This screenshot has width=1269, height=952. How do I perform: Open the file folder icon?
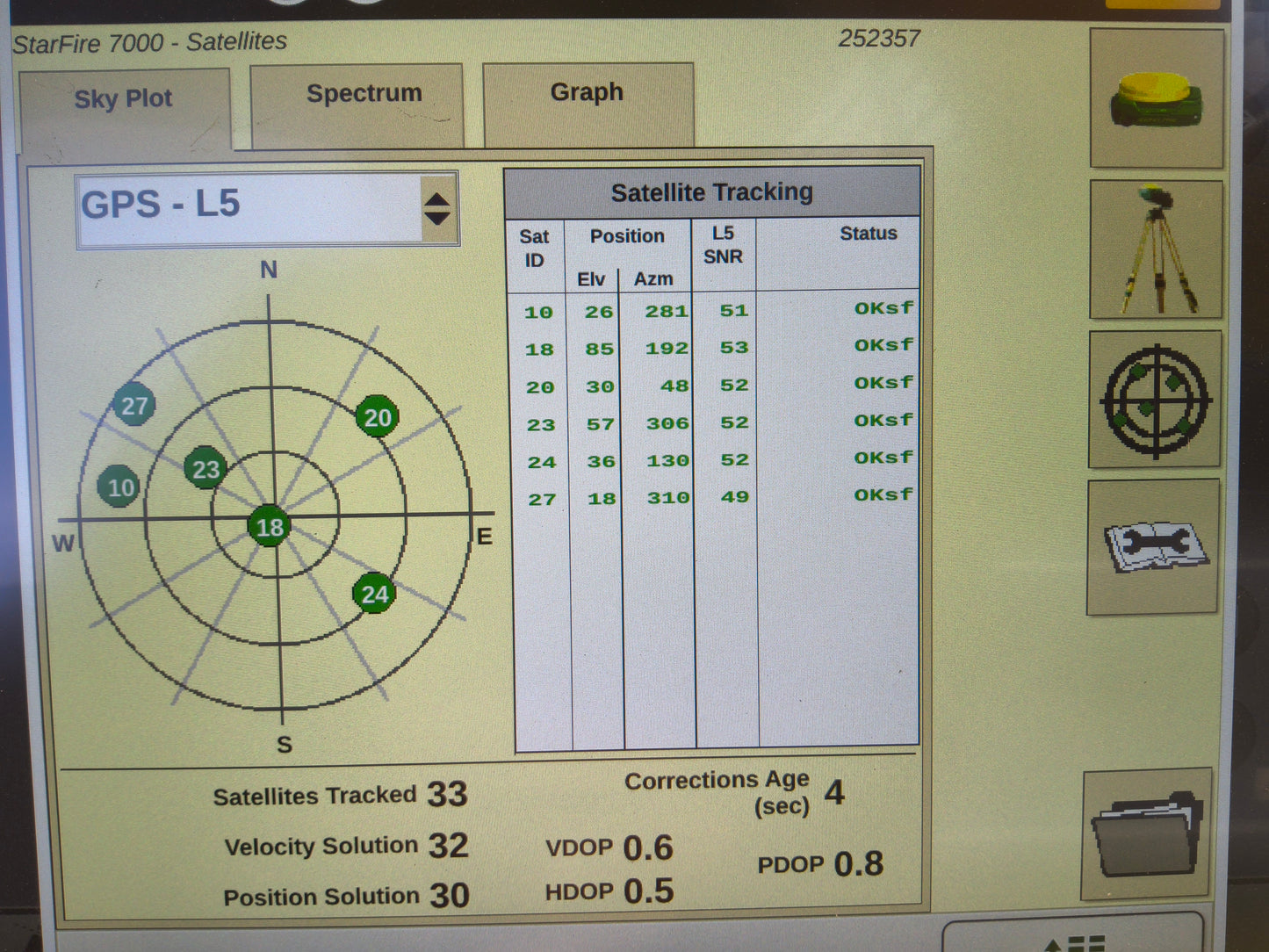point(1148,833)
